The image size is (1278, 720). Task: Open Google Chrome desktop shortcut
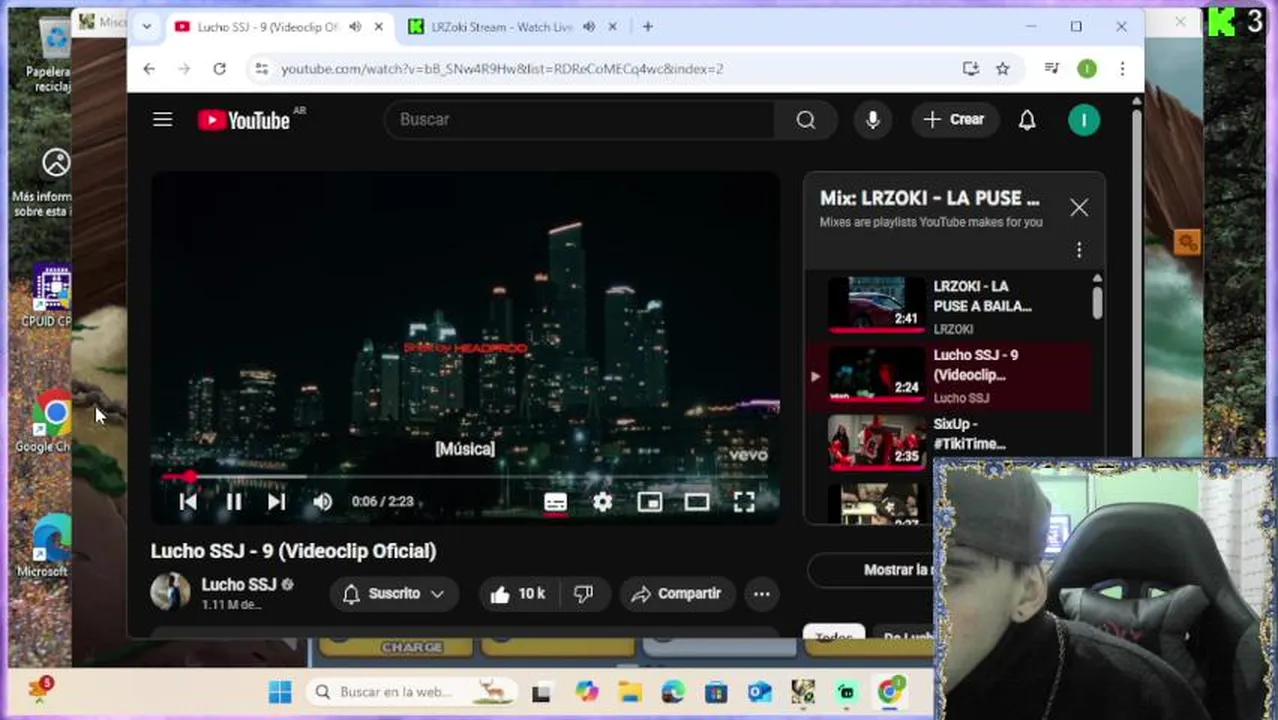(50, 422)
